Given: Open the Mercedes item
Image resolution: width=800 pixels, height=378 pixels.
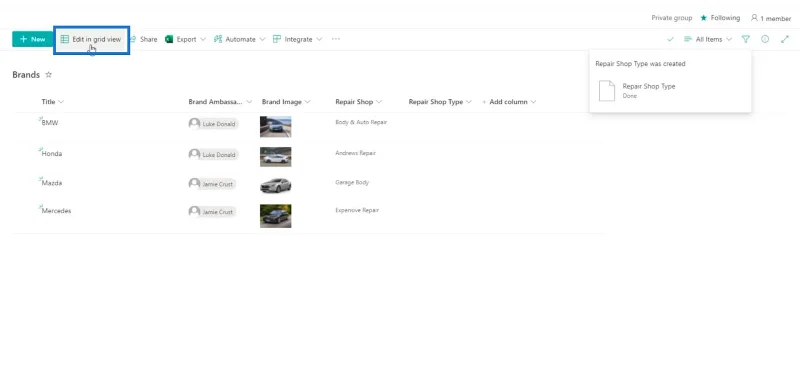Looking at the screenshot, I should click(57, 211).
